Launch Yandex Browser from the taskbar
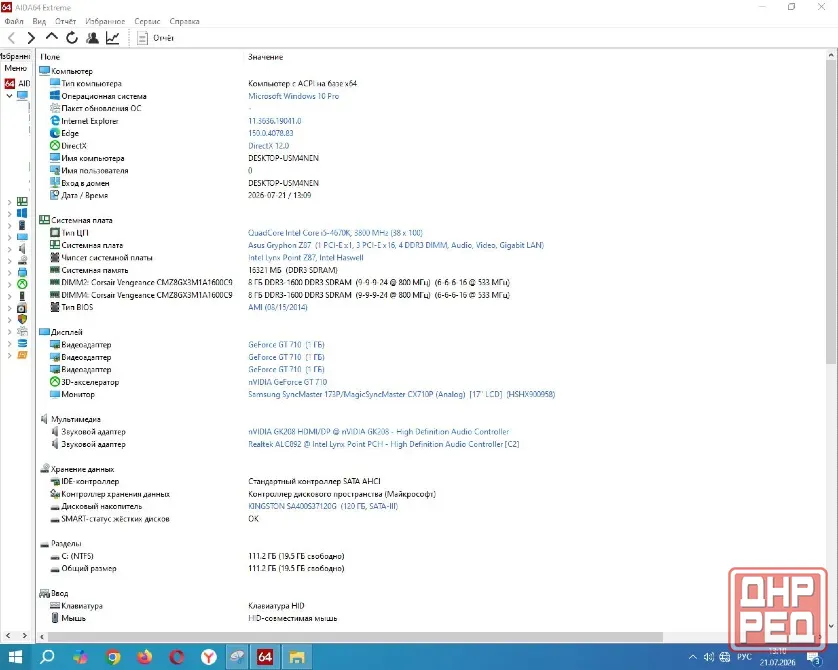 208,657
